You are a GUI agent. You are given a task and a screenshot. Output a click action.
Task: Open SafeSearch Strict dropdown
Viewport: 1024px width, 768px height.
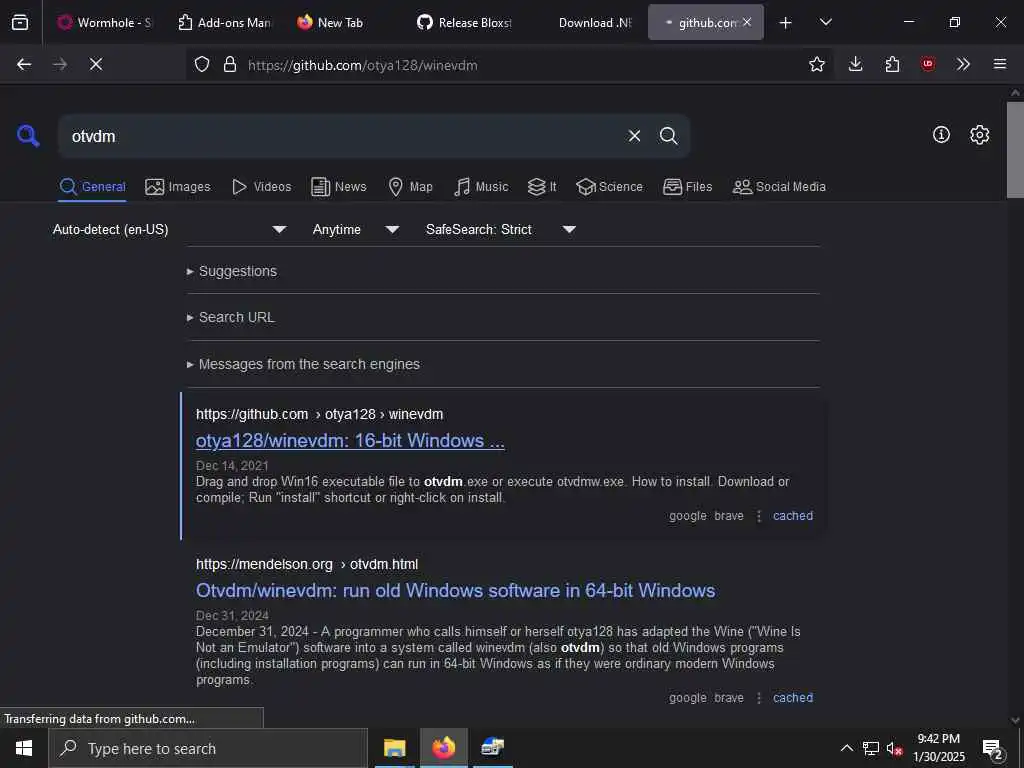click(500, 229)
